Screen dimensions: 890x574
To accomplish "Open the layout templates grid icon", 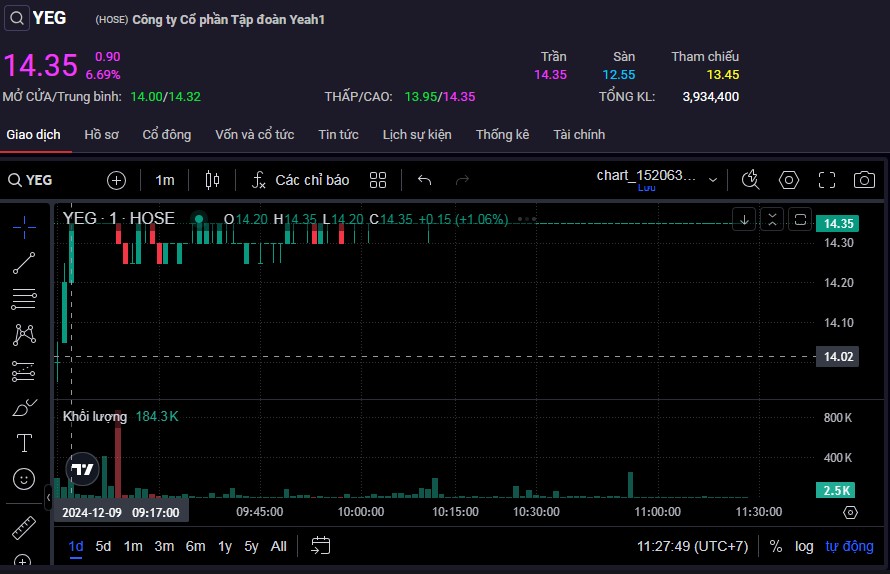I will point(378,180).
